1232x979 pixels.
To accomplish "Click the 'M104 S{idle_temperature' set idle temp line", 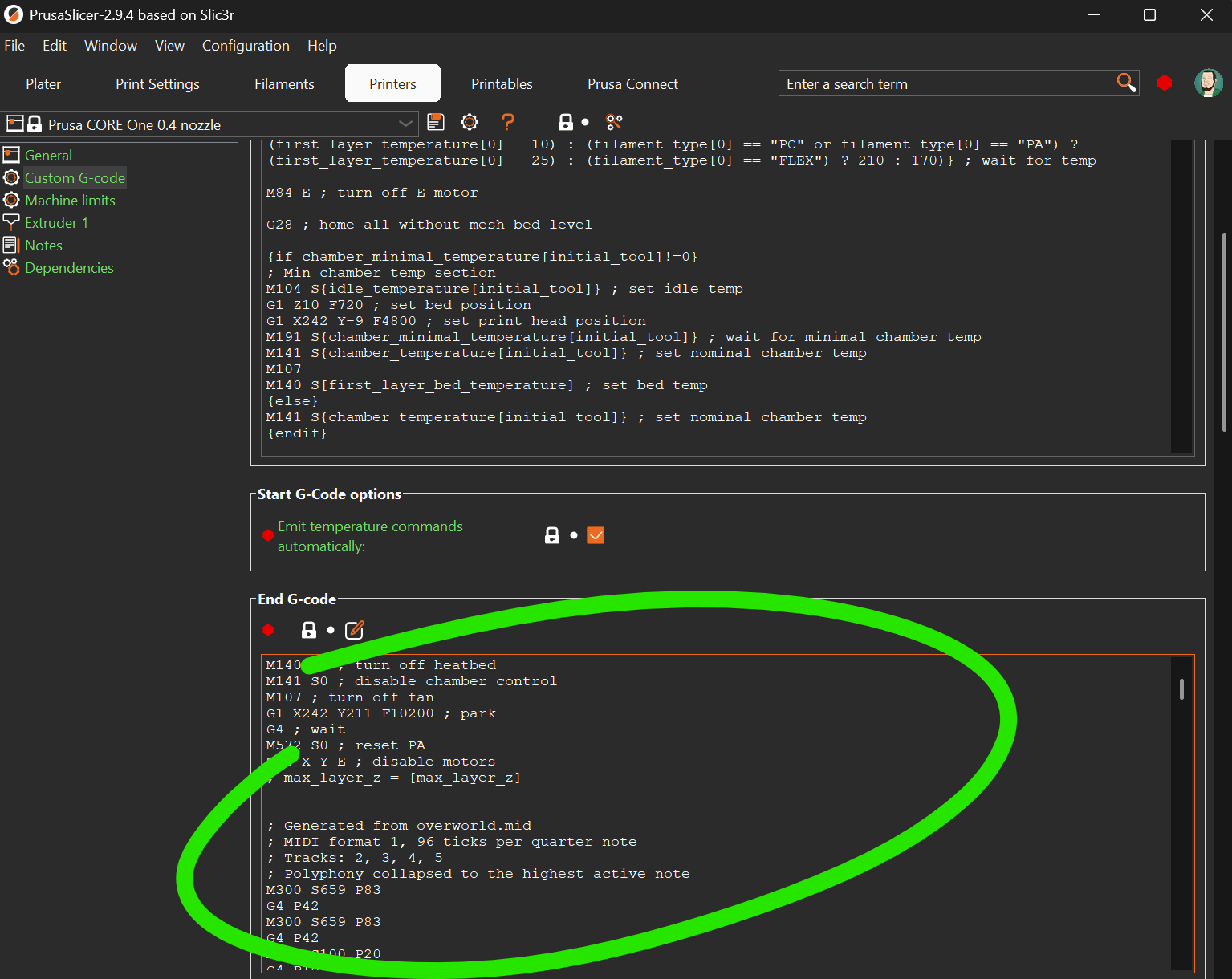I will coord(504,289).
